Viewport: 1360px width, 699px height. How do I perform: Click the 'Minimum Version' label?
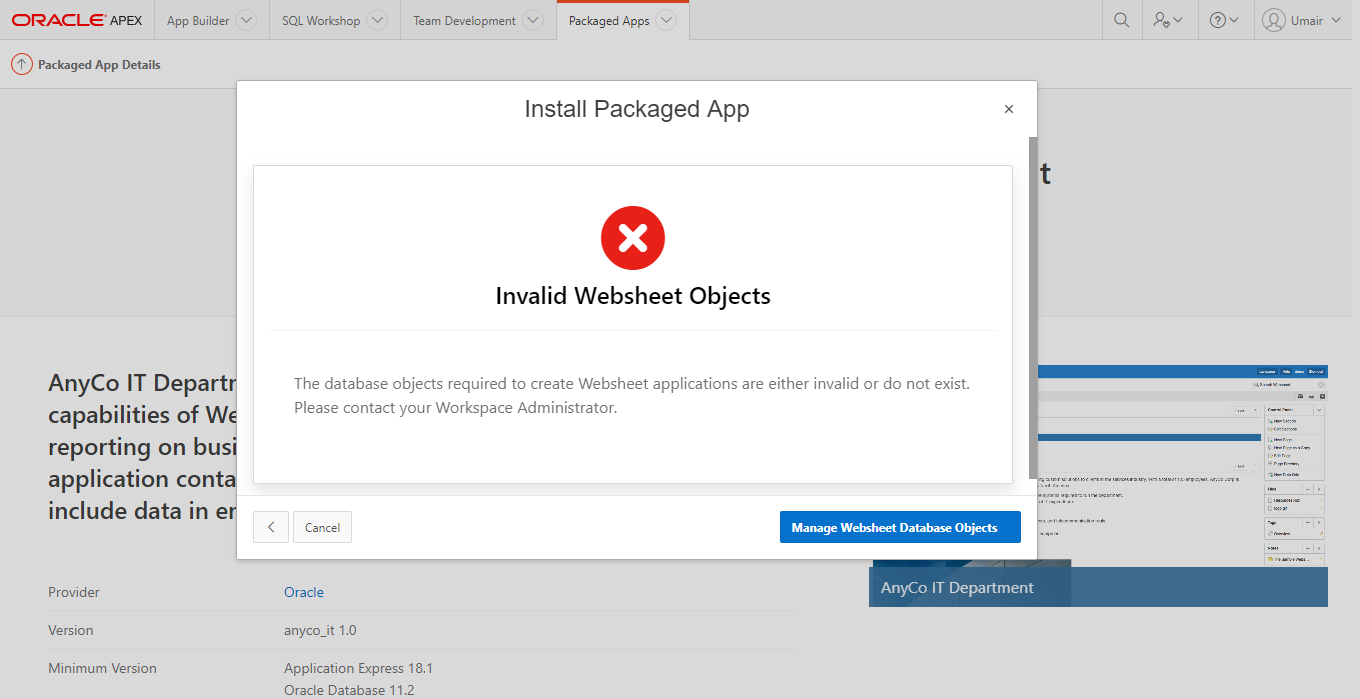(x=102, y=668)
